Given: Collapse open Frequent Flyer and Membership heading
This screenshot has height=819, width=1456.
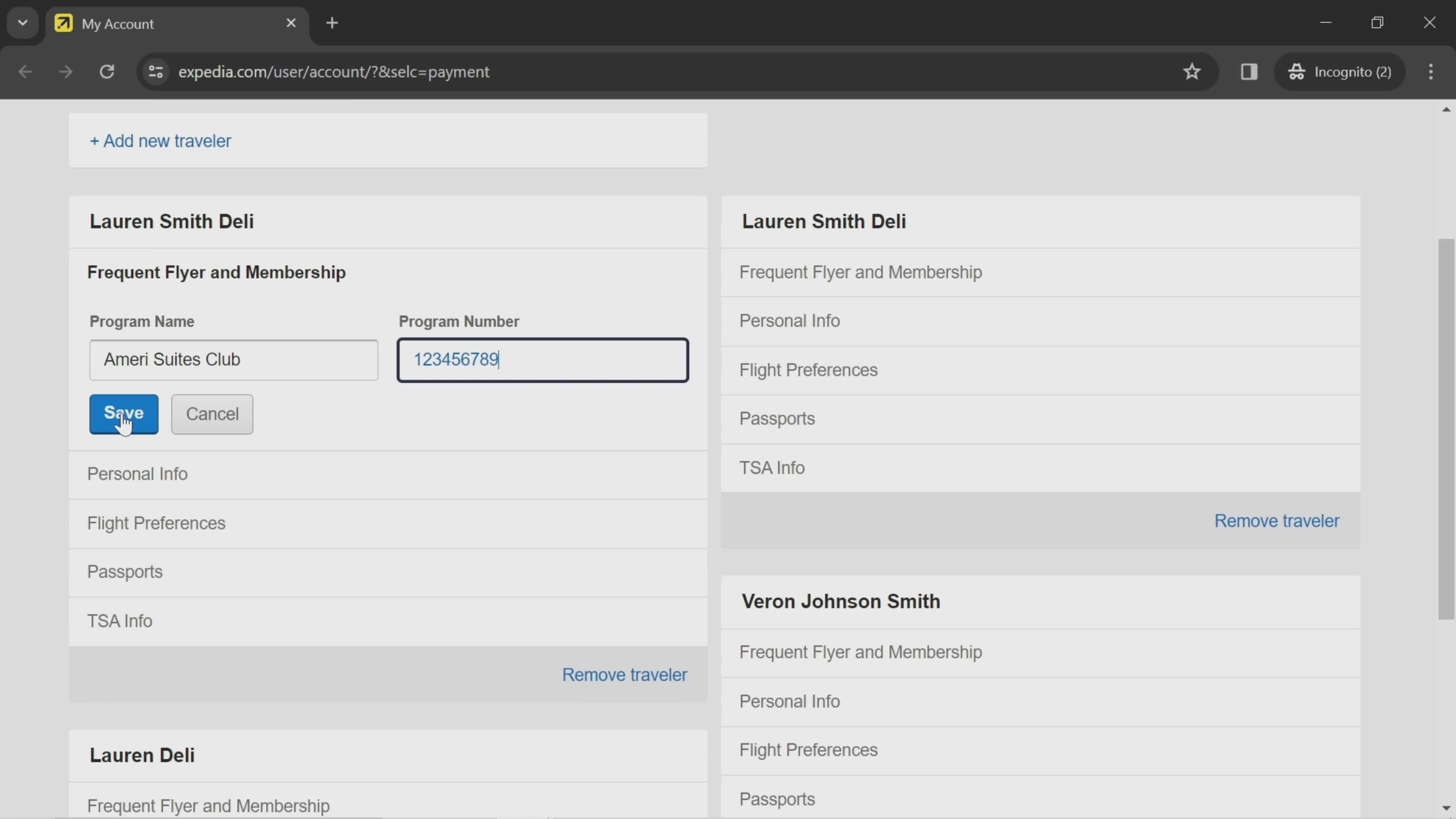Looking at the screenshot, I should 217,273.
